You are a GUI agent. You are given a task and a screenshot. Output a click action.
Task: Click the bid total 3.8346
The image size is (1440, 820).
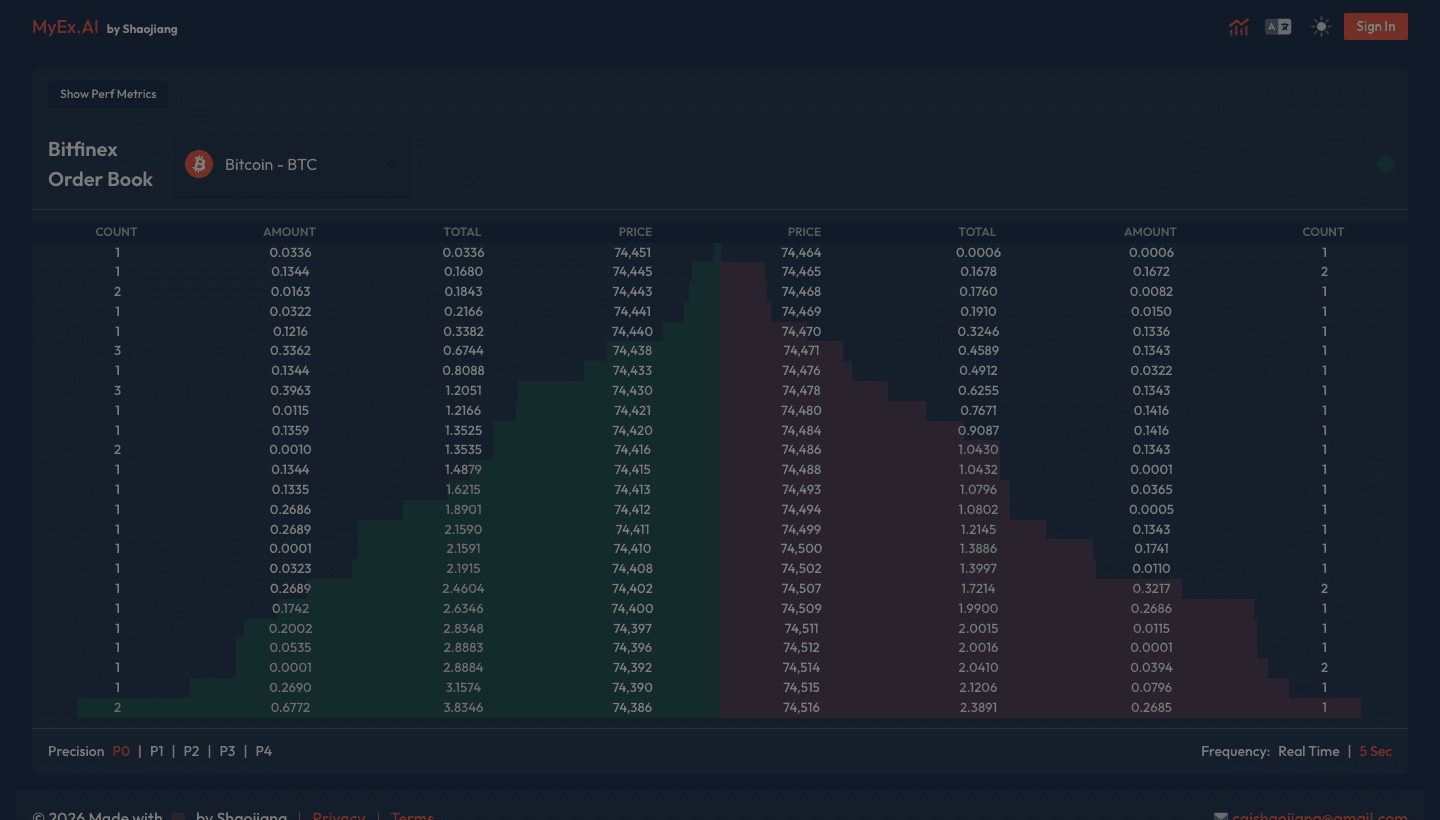(463, 707)
